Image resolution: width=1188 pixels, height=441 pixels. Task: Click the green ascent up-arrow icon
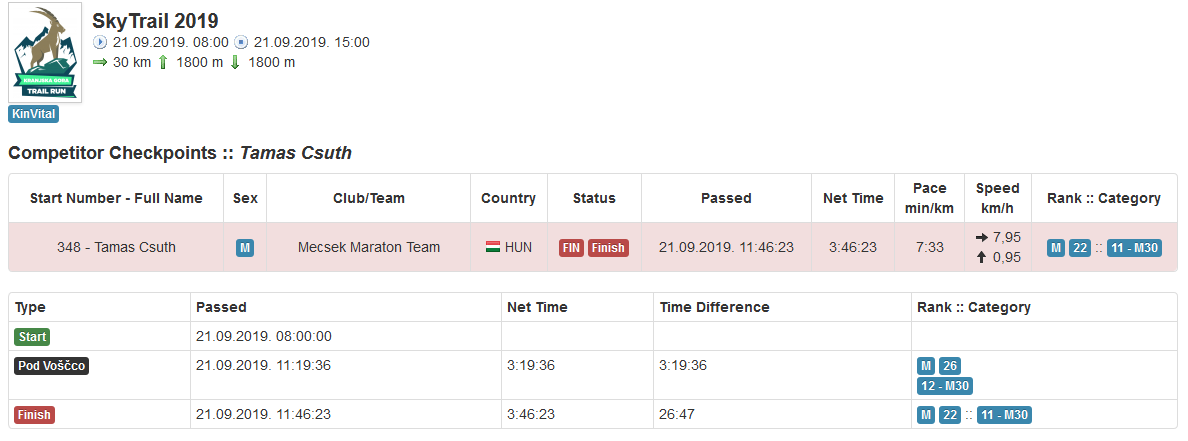163,62
